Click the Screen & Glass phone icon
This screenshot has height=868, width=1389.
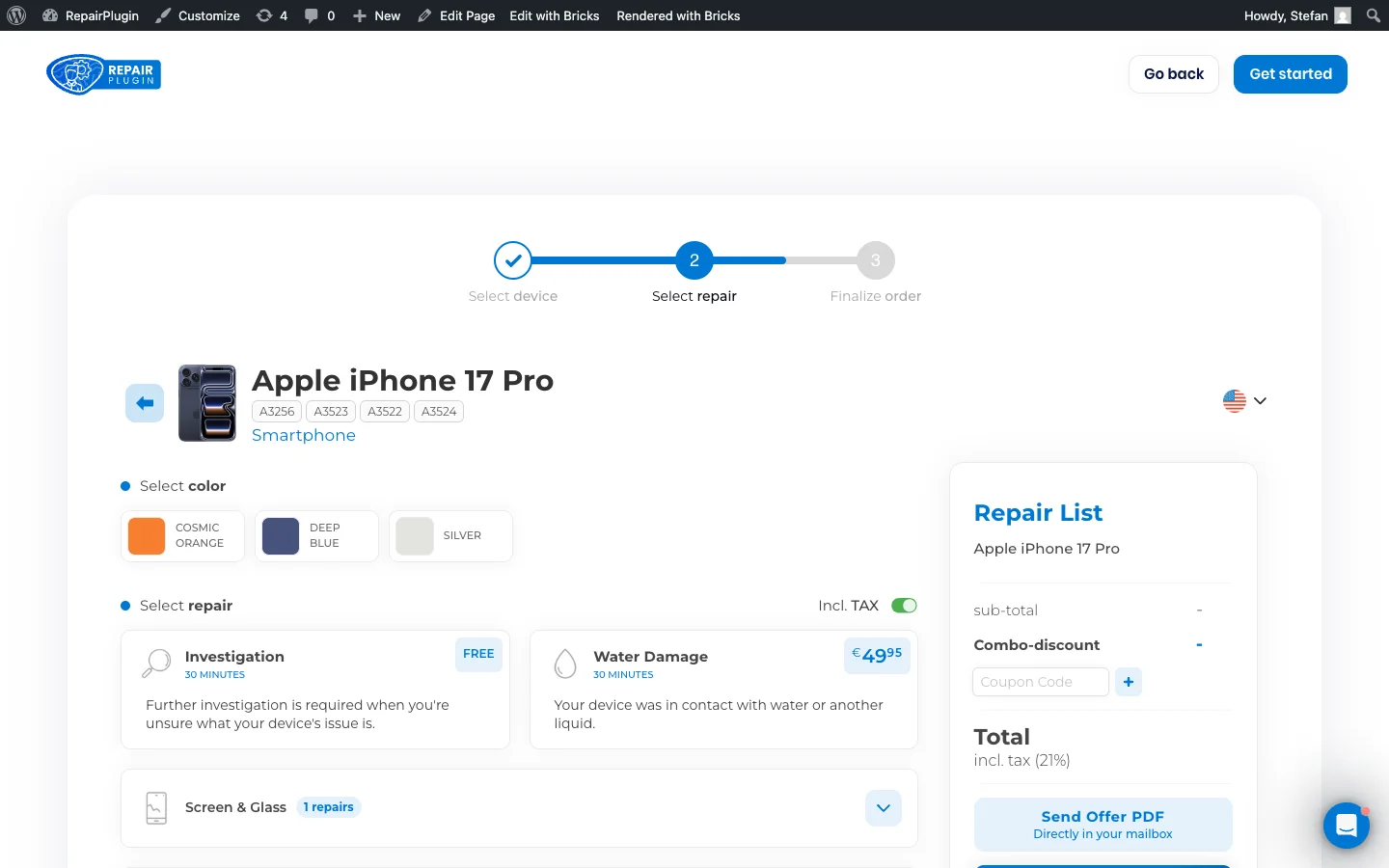point(156,808)
